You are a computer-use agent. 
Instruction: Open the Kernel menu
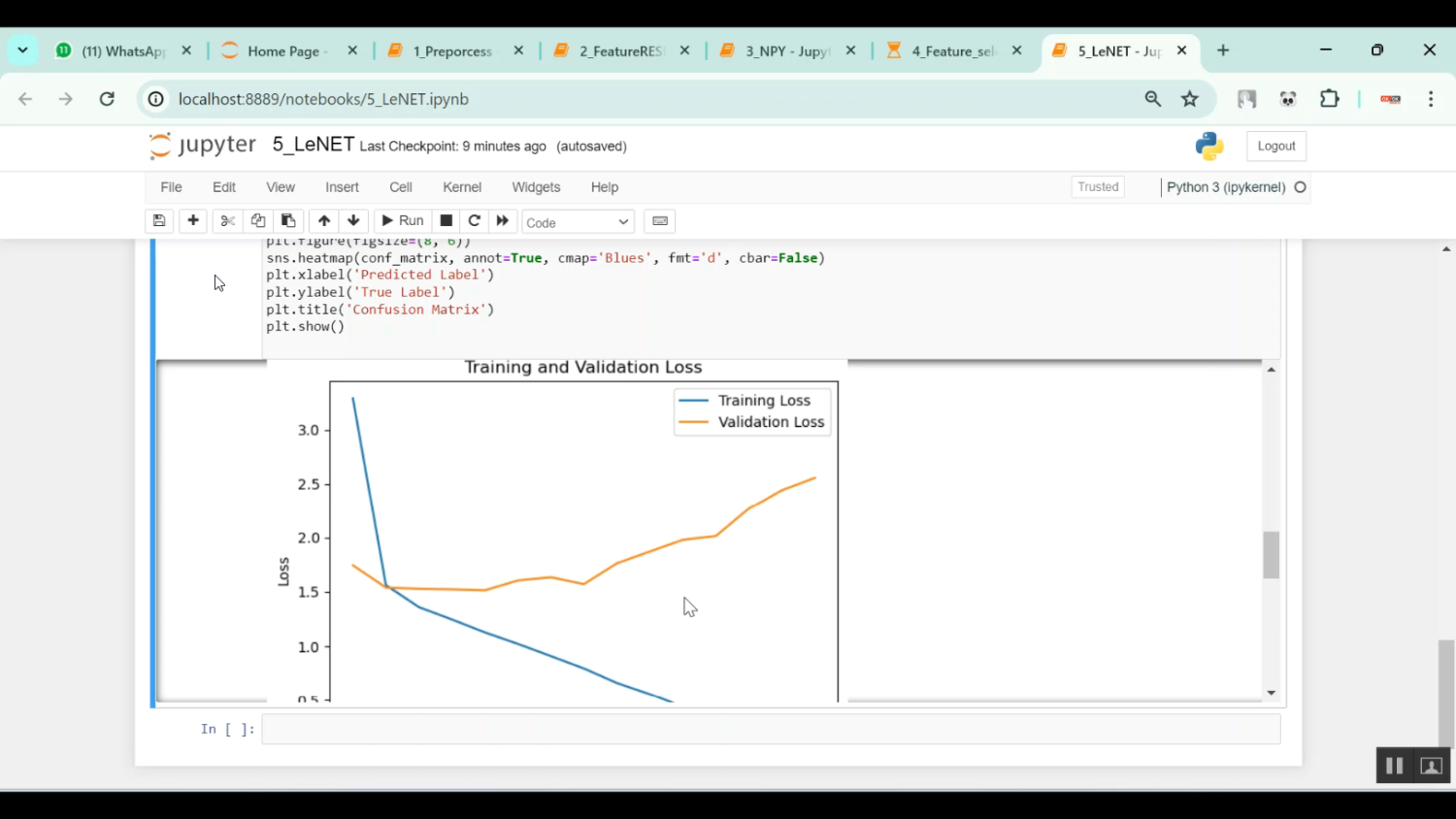coord(461,187)
